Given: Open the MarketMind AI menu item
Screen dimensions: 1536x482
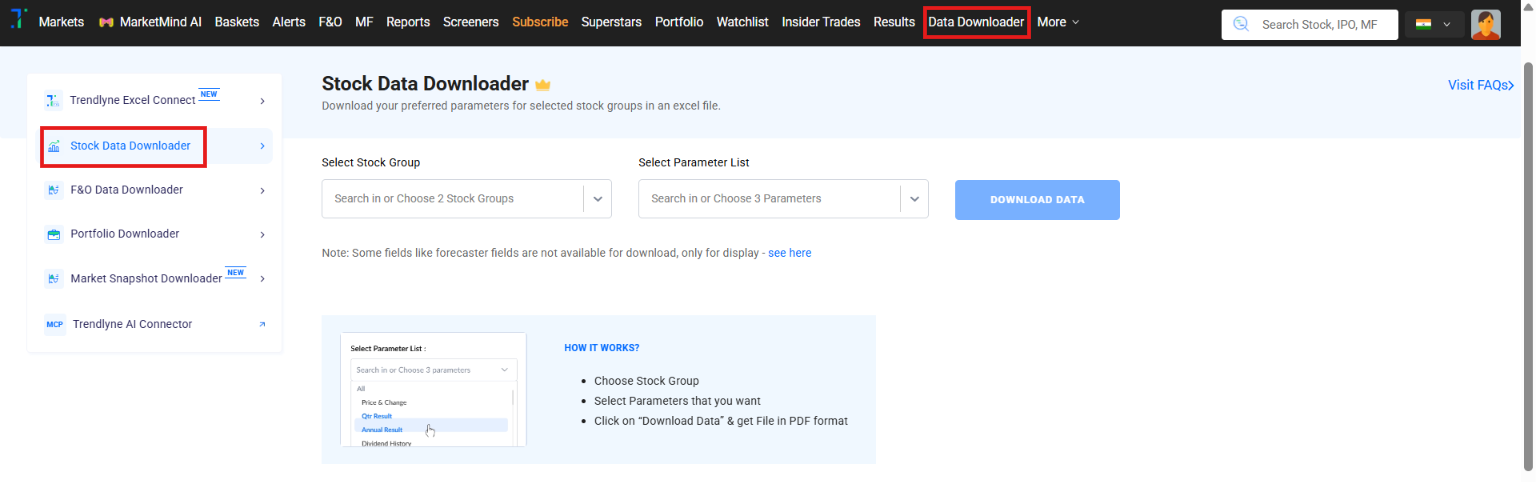Looking at the screenshot, I should point(150,22).
